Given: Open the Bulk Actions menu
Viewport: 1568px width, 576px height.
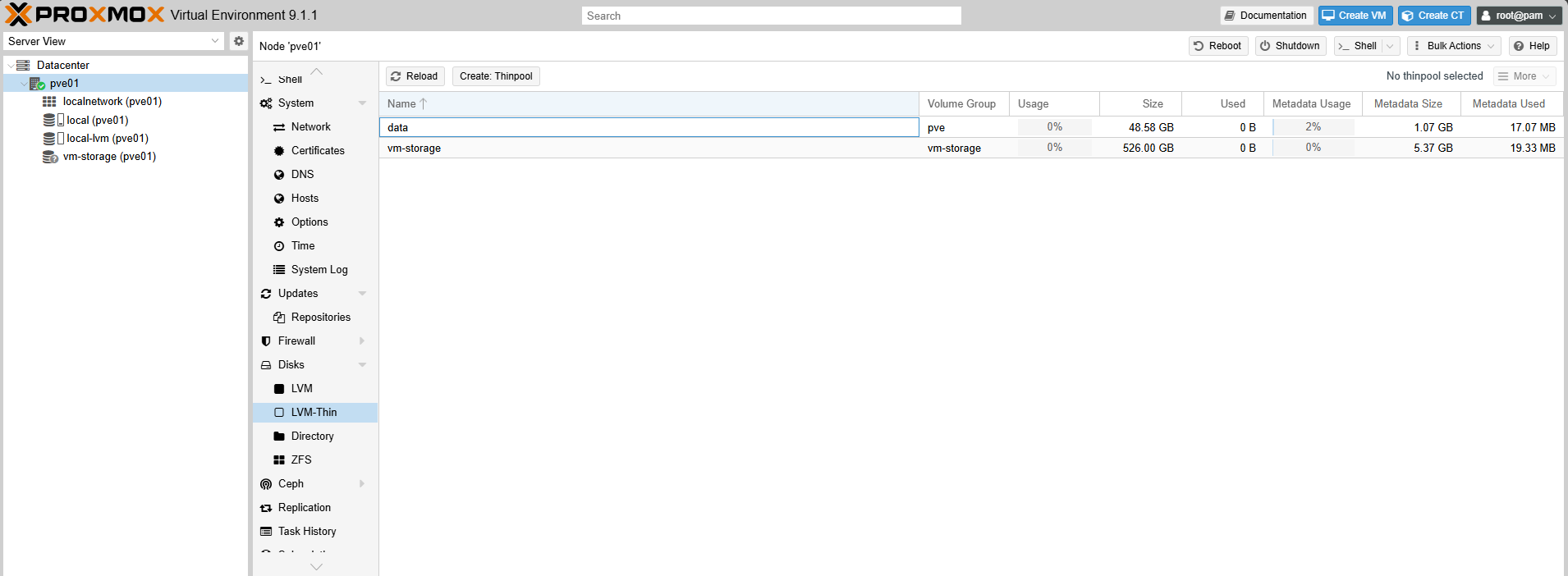Looking at the screenshot, I should pos(1454,46).
